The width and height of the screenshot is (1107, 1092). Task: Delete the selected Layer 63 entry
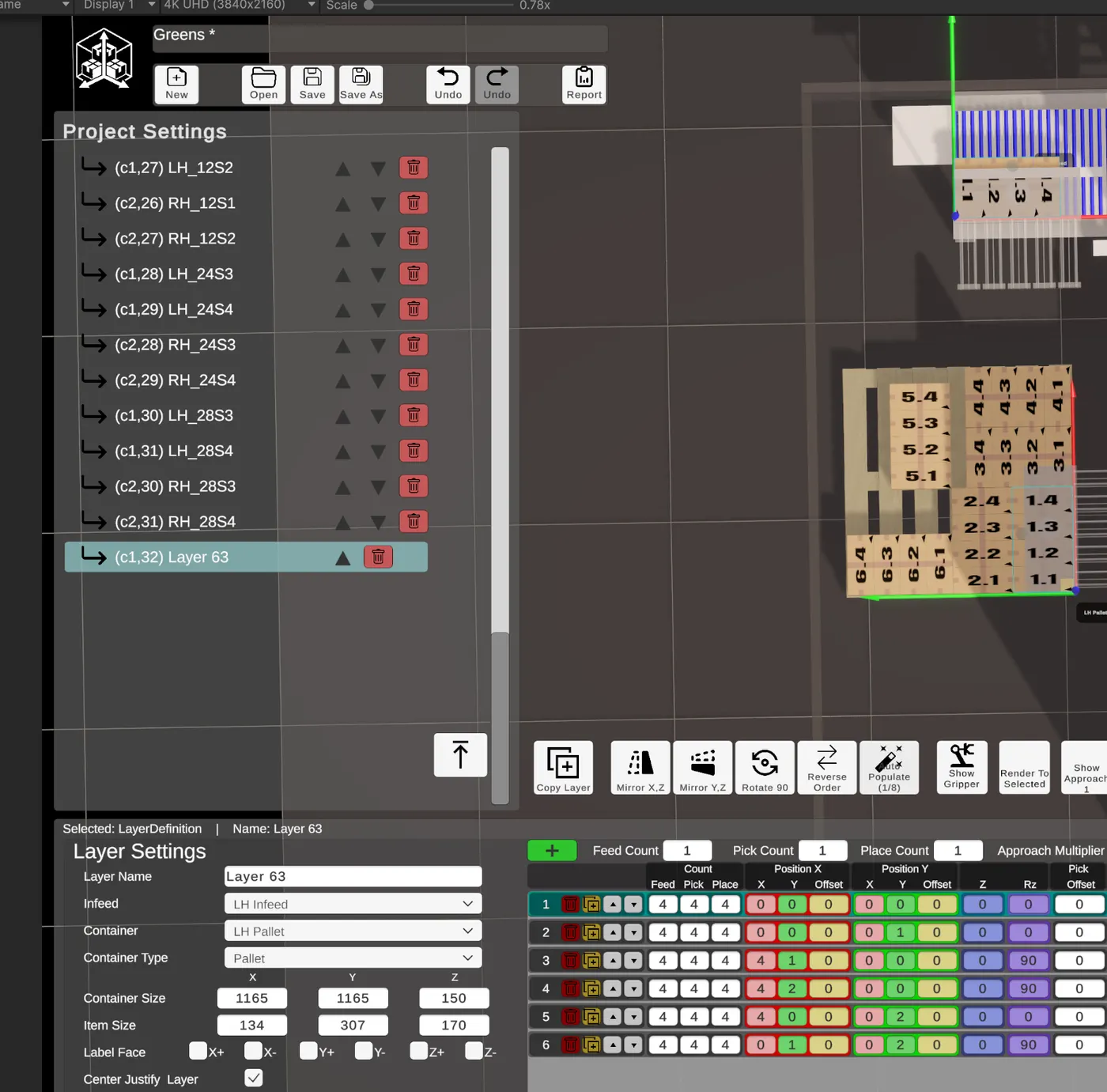[x=378, y=557]
